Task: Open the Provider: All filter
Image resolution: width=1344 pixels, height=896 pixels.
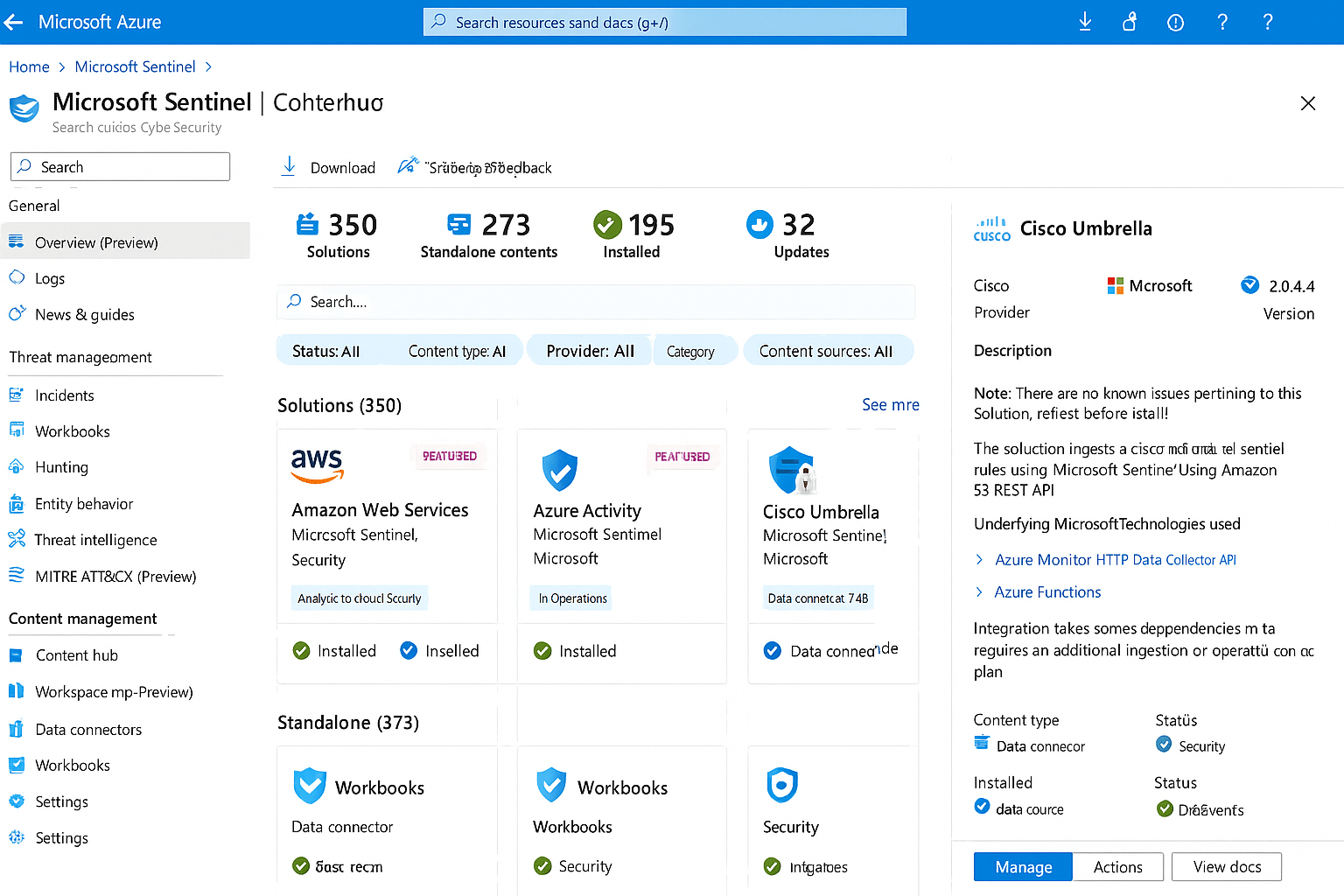Action: pos(590,351)
